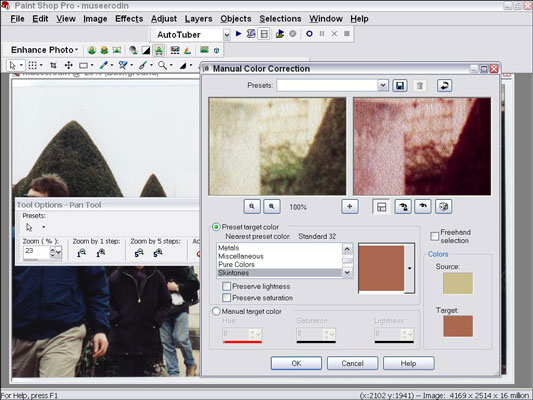
Task: Click the Pause script recording icon
Action: click(x=322, y=34)
